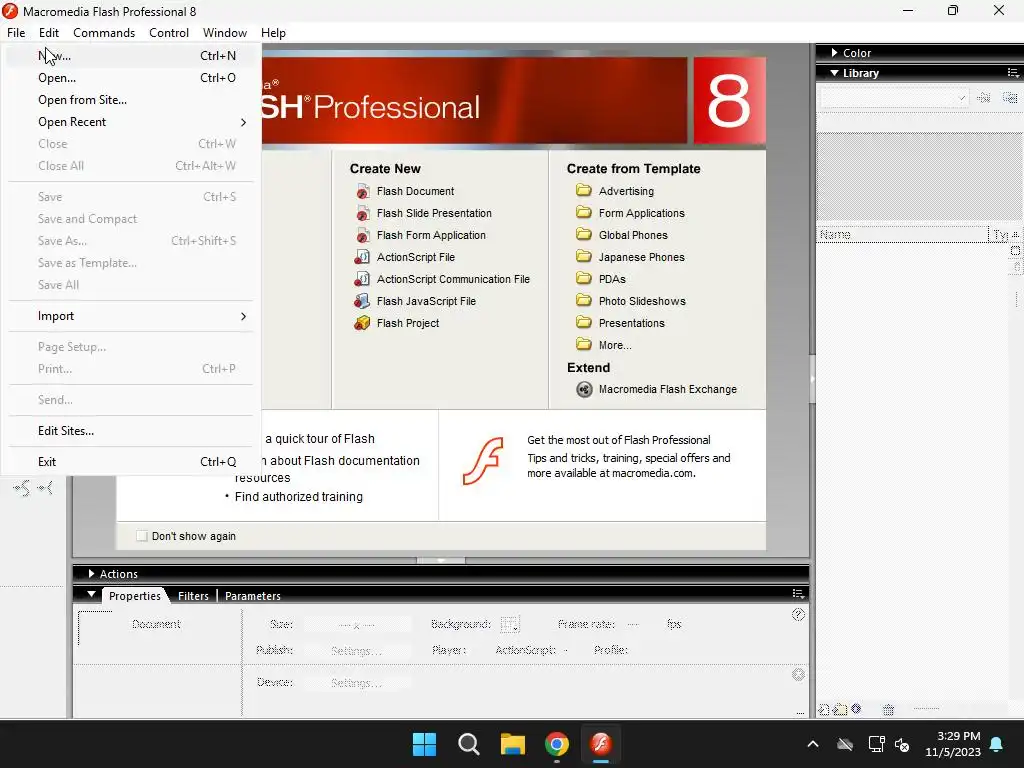Screen dimensions: 1024x768
Task: Open Google Chrome from the taskbar
Action: click(x=556, y=744)
